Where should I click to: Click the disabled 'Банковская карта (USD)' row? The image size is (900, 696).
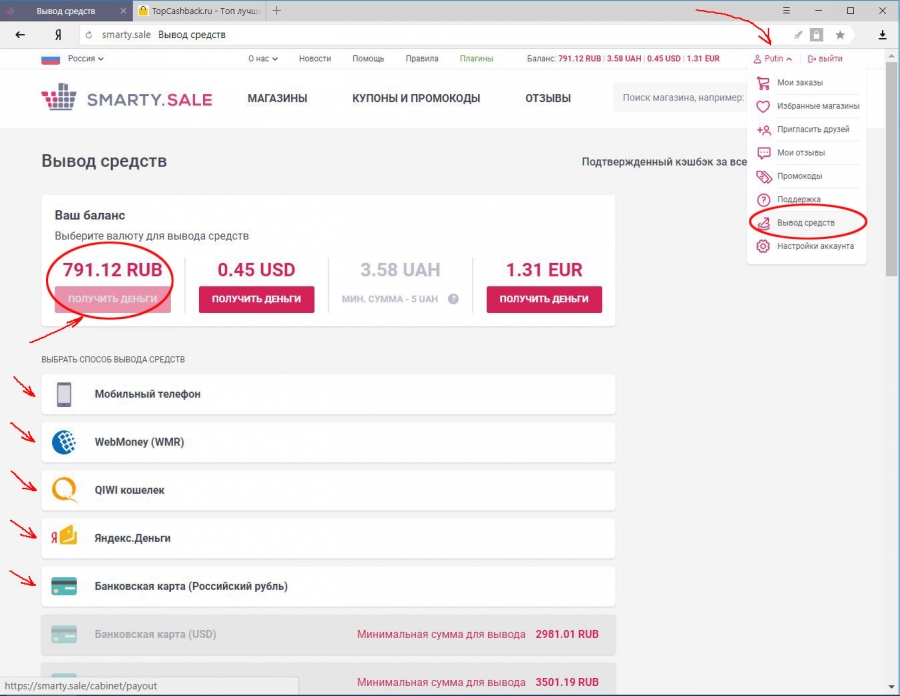tap(328, 635)
